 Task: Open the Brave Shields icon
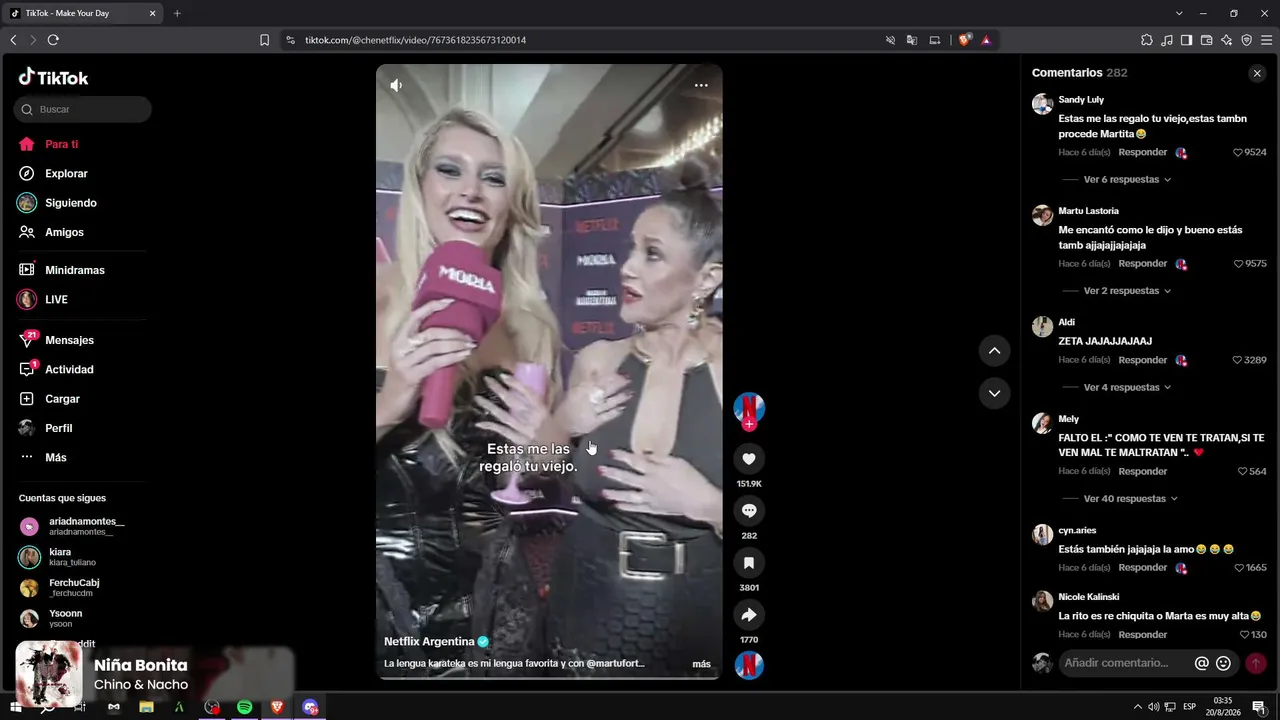(x=964, y=40)
